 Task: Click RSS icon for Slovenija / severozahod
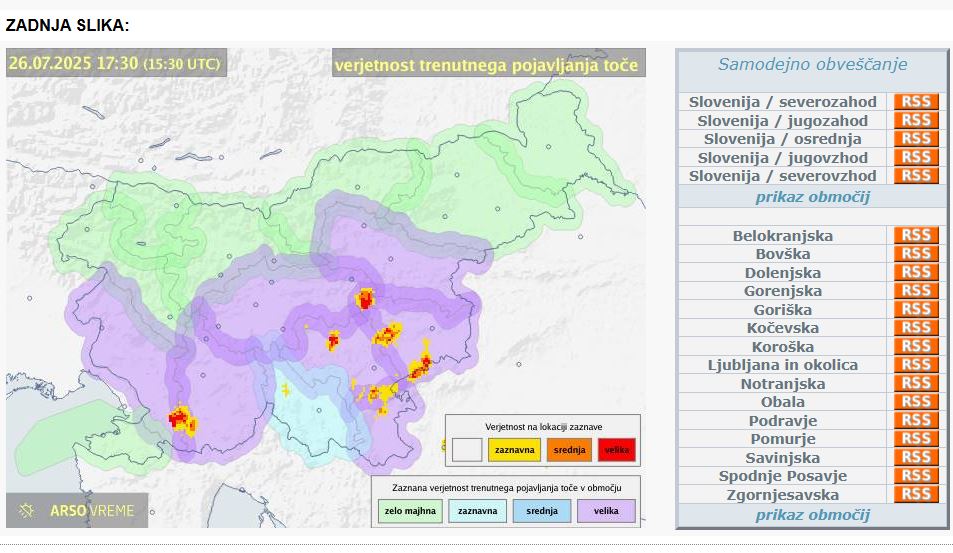(x=915, y=102)
